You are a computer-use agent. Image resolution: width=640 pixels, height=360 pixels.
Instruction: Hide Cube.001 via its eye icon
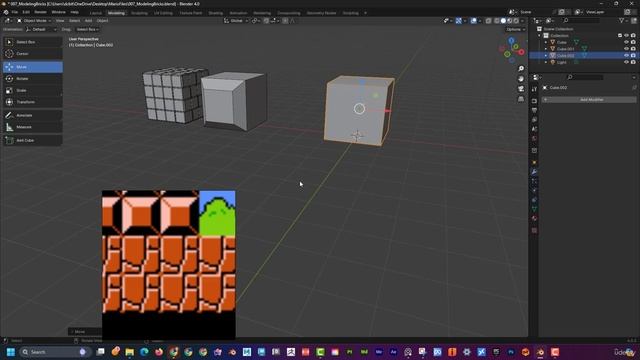tap(627, 49)
